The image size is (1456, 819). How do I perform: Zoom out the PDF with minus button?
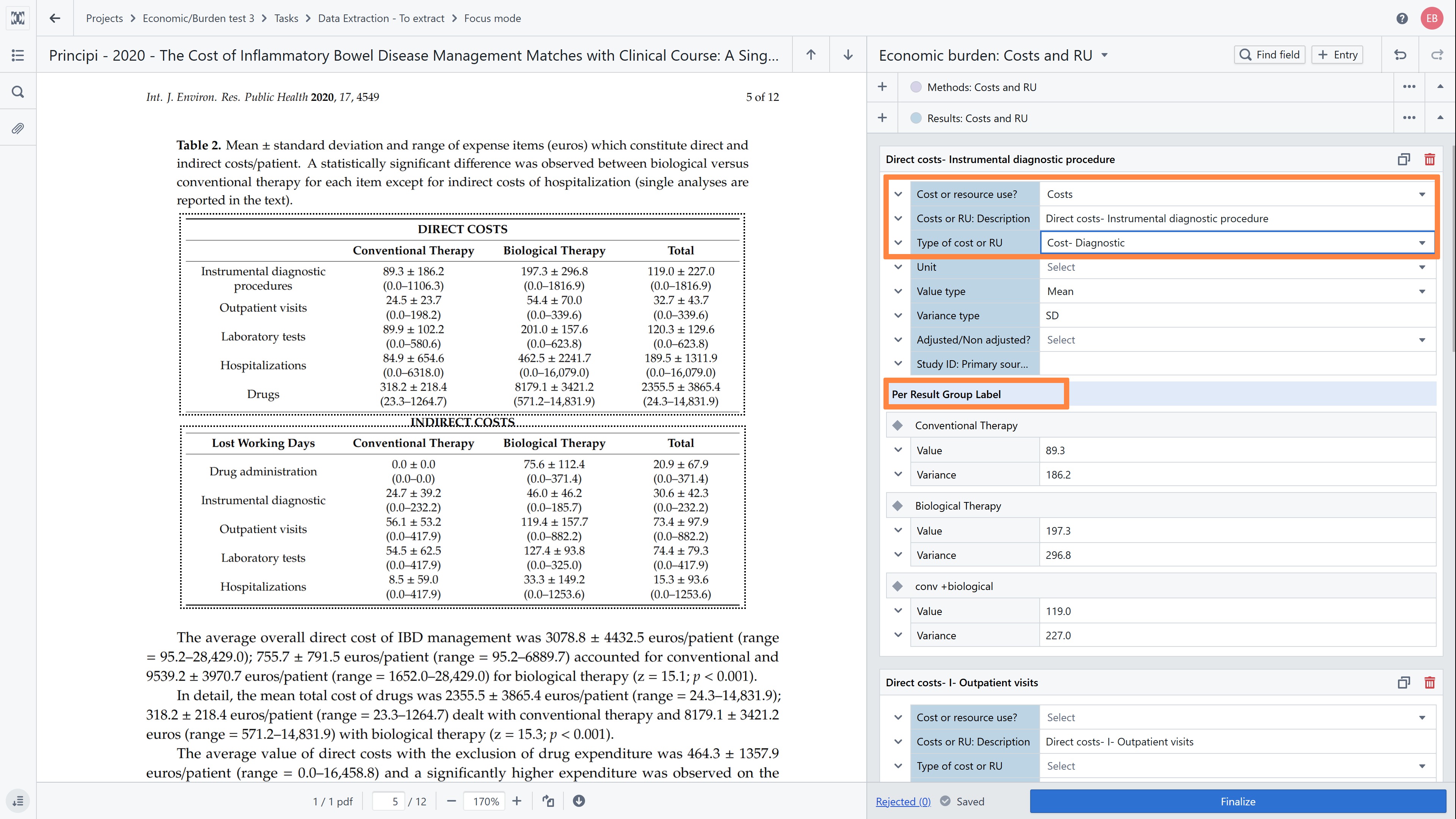click(451, 801)
